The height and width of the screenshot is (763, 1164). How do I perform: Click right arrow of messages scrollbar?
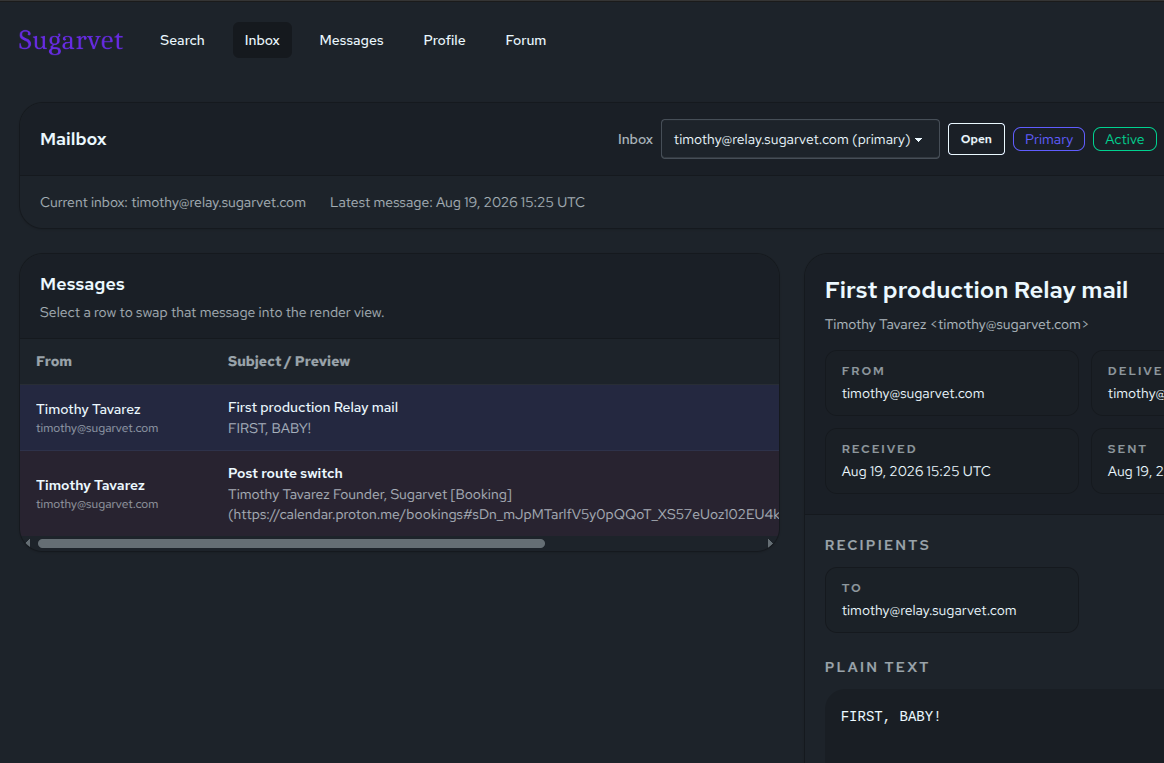point(770,543)
